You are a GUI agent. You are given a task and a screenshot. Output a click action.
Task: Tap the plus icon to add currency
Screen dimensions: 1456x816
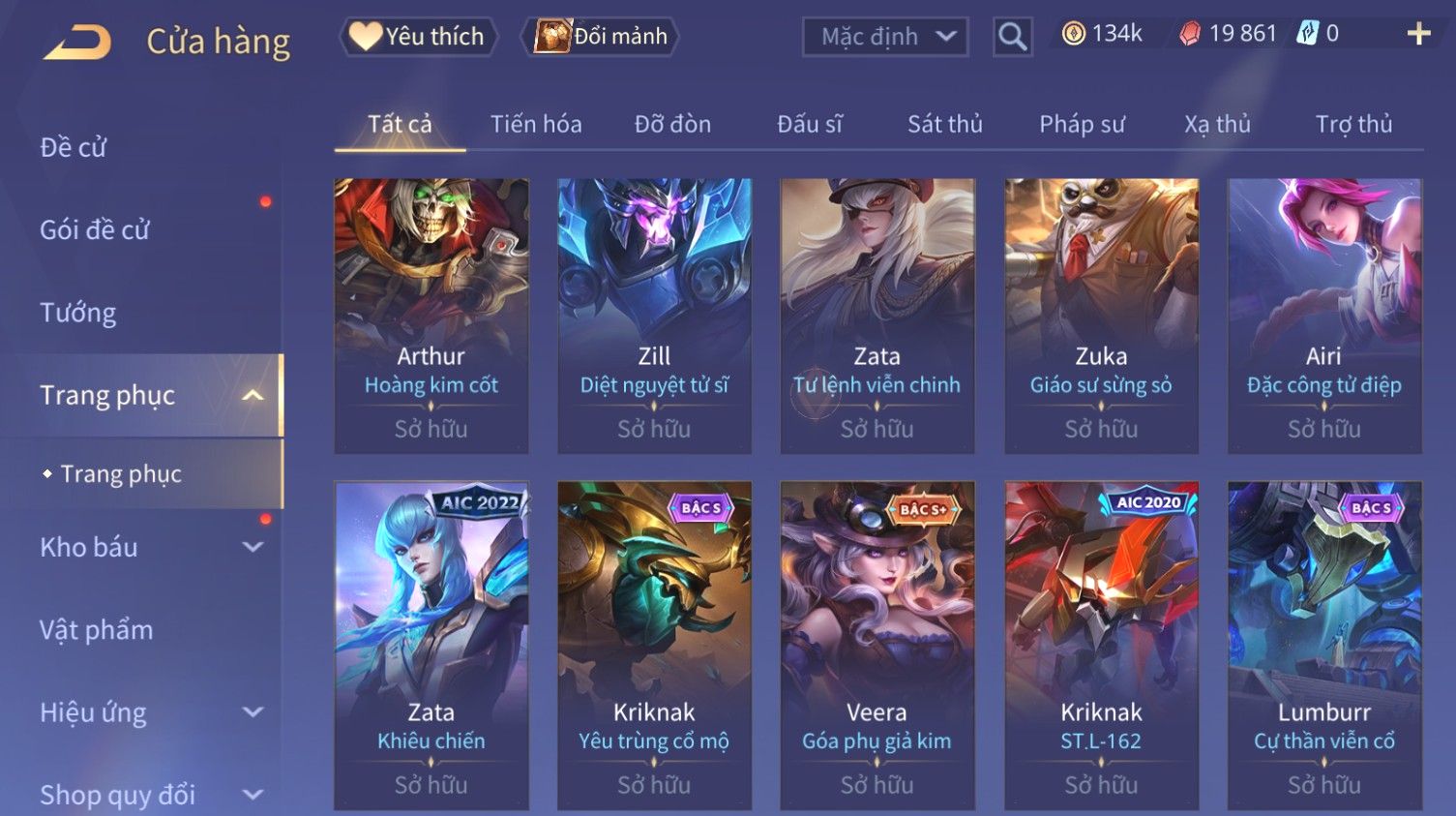[x=1418, y=34]
